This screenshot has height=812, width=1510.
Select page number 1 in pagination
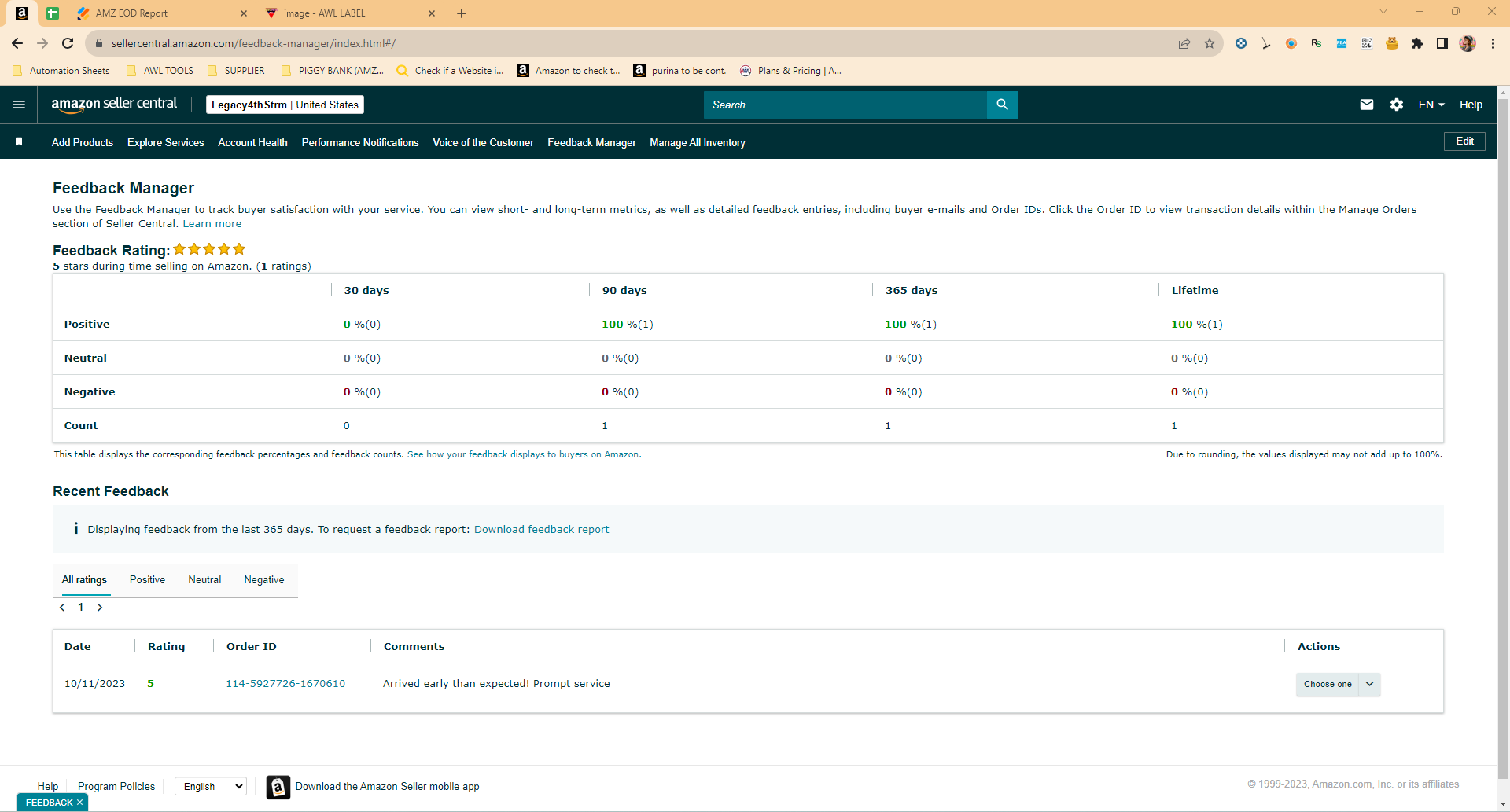tap(80, 607)
